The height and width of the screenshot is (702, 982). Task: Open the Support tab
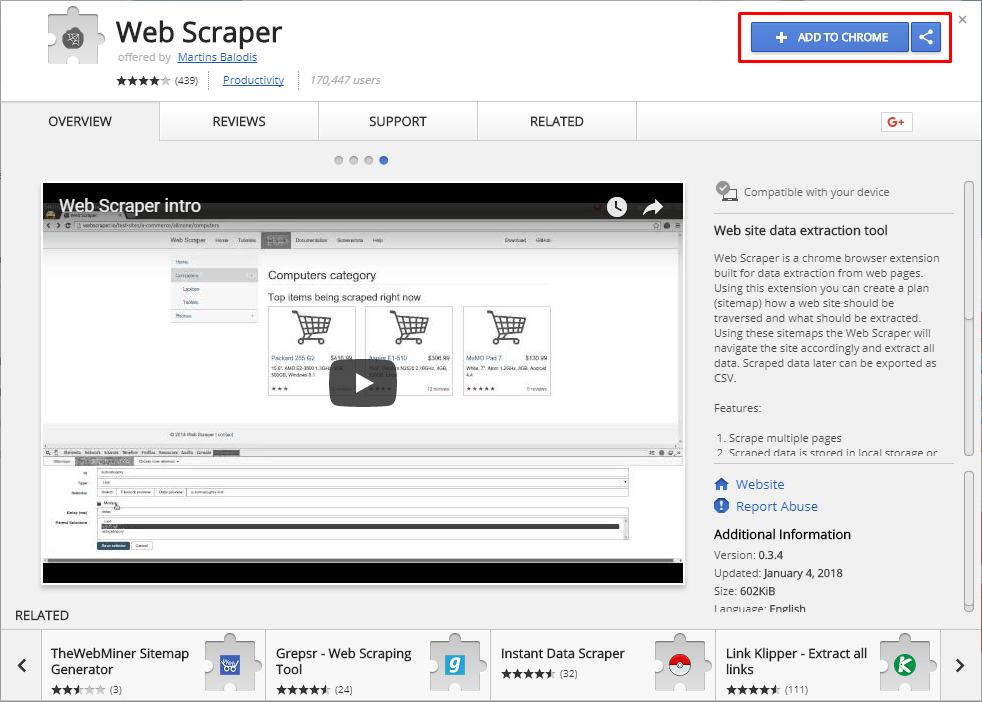[x=398, y=121]
